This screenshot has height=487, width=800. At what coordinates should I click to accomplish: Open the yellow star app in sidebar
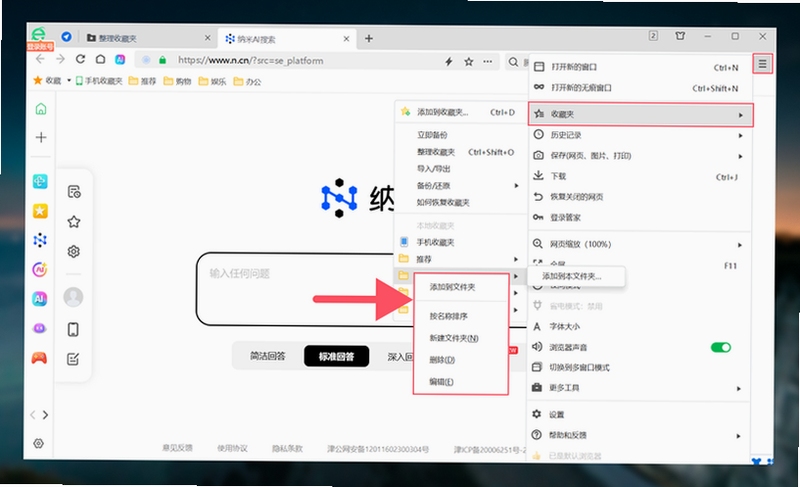(x=40, y=211)
